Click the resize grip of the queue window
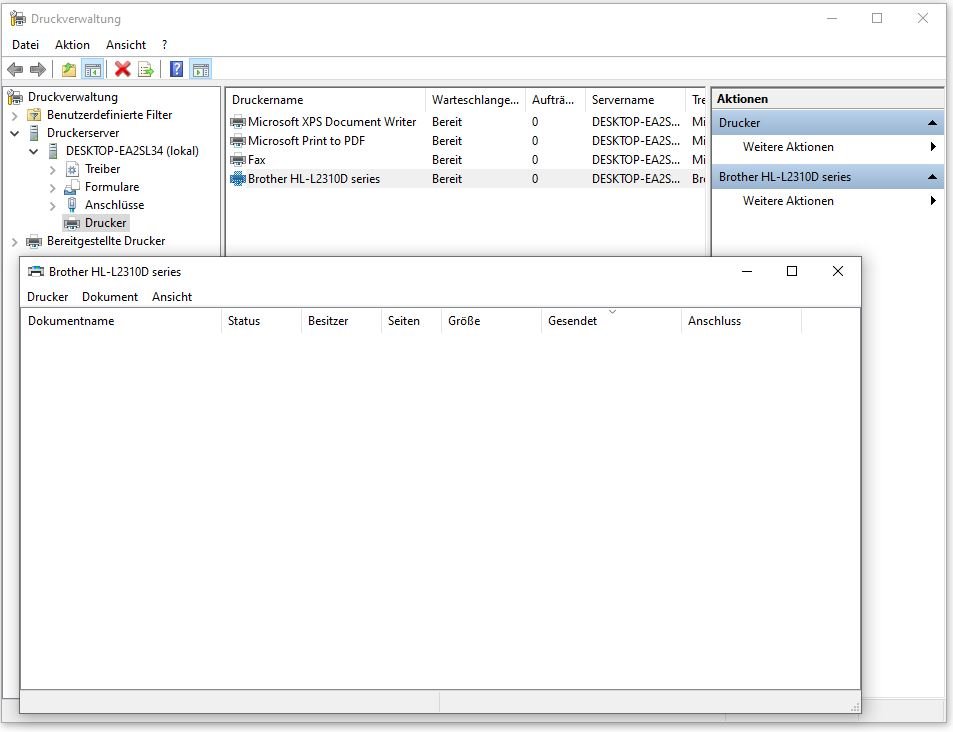The image size is (953, 732). coord(855,707)
